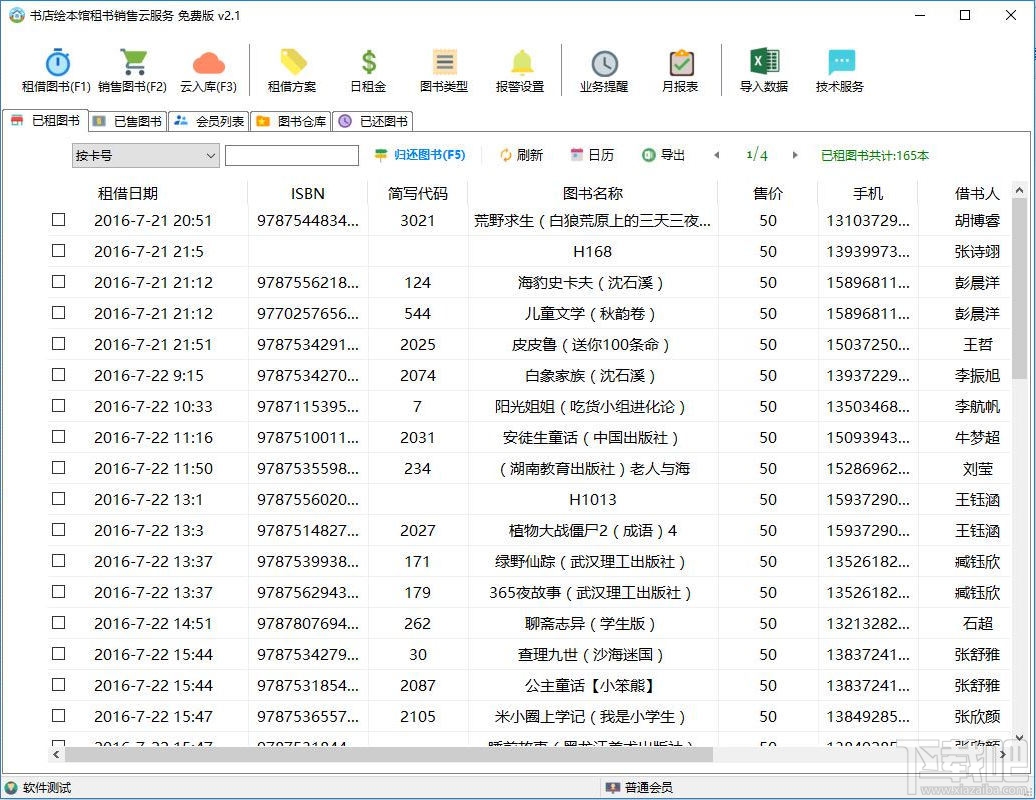Click the 简写代码 column header
The width and height of the screenshot is (1036, 800).
tap(418, 194)
